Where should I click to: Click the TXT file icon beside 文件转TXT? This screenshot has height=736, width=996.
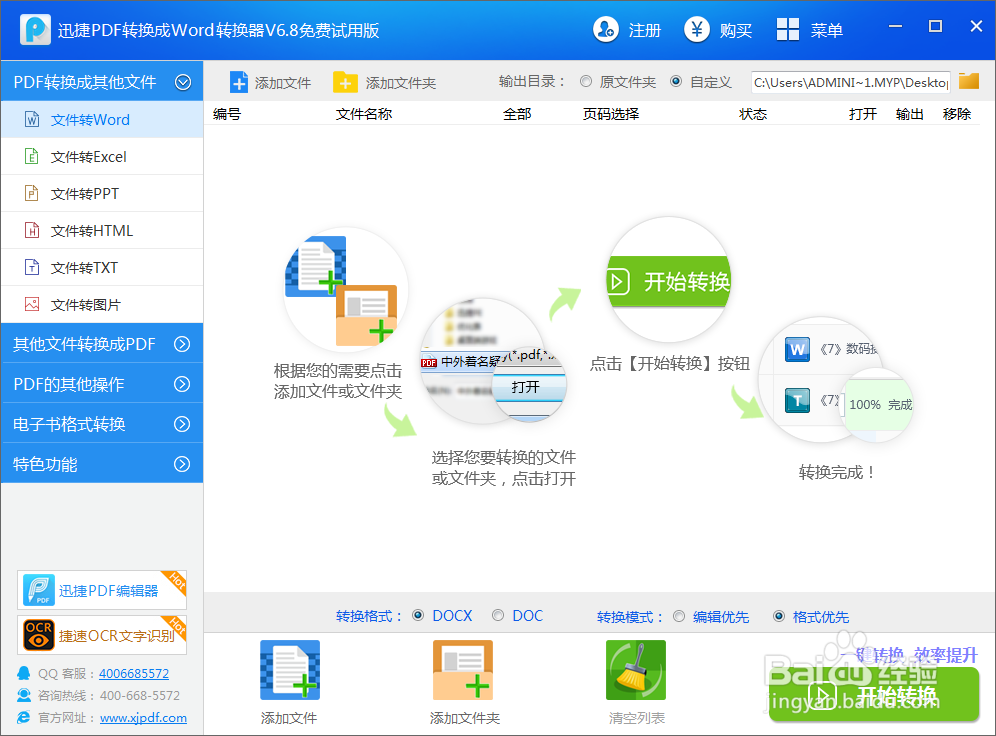pyautogui.click(x=32, y=267)
